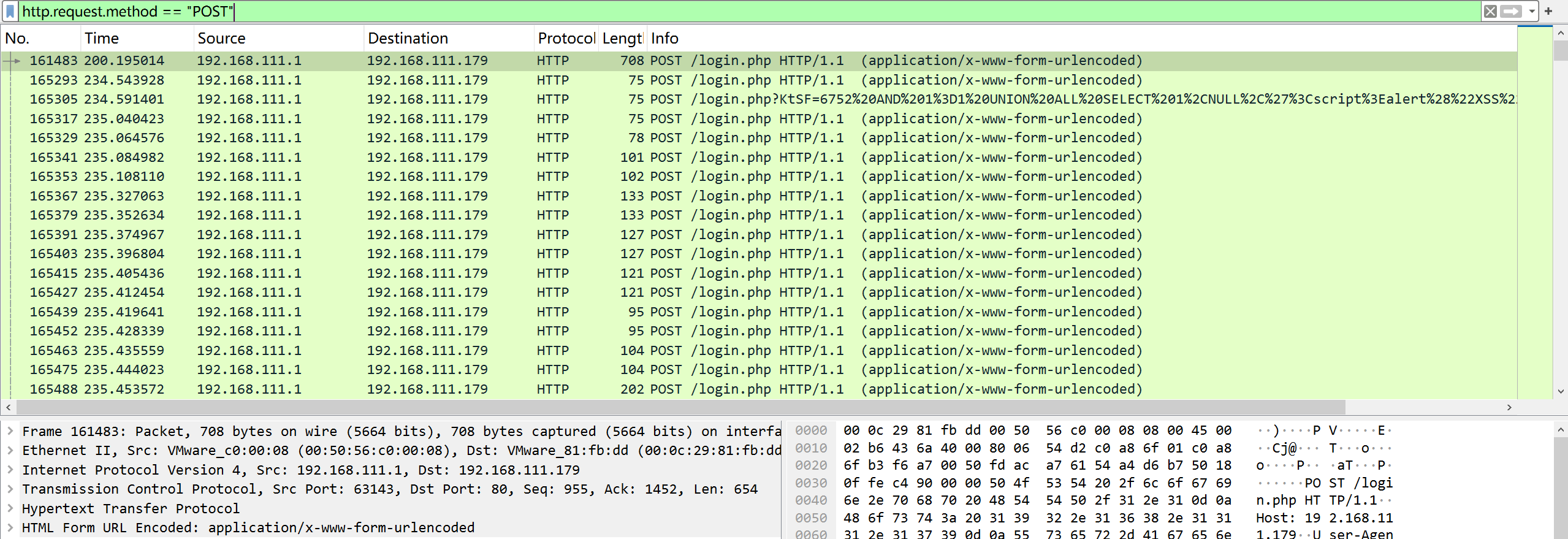1568x539 pixels.
Task: Expand Transmission Control Protocol section
Action: pyautogui.click(x=10, y=489)
